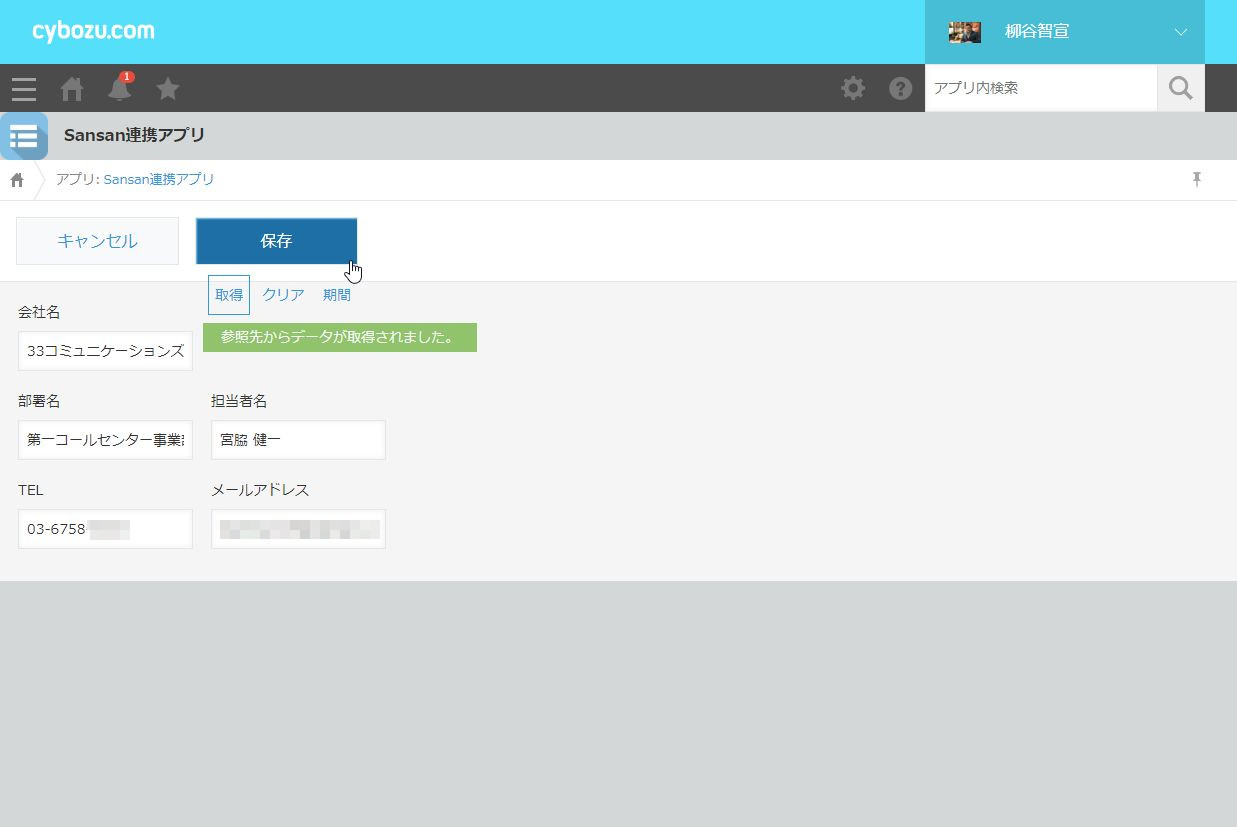This screenshot has width=1237, height=827.
Task: Open the Sansan連携アプリ breadcrumb link
Action: pyautogui.click(x=159, y=180)
